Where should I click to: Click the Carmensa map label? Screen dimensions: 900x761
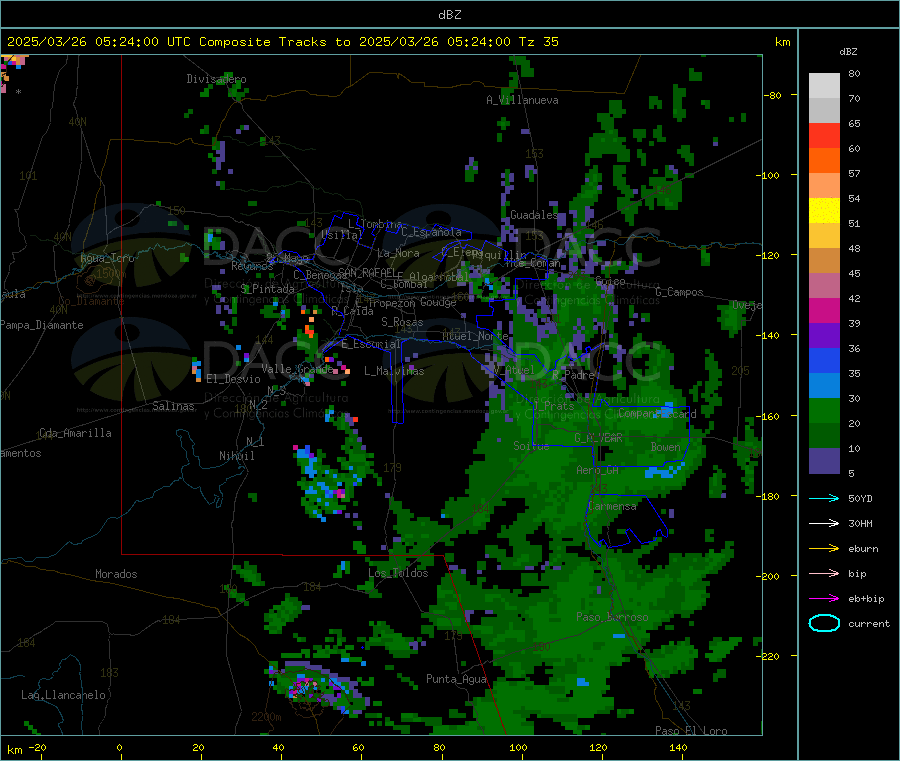click(612, 506)
